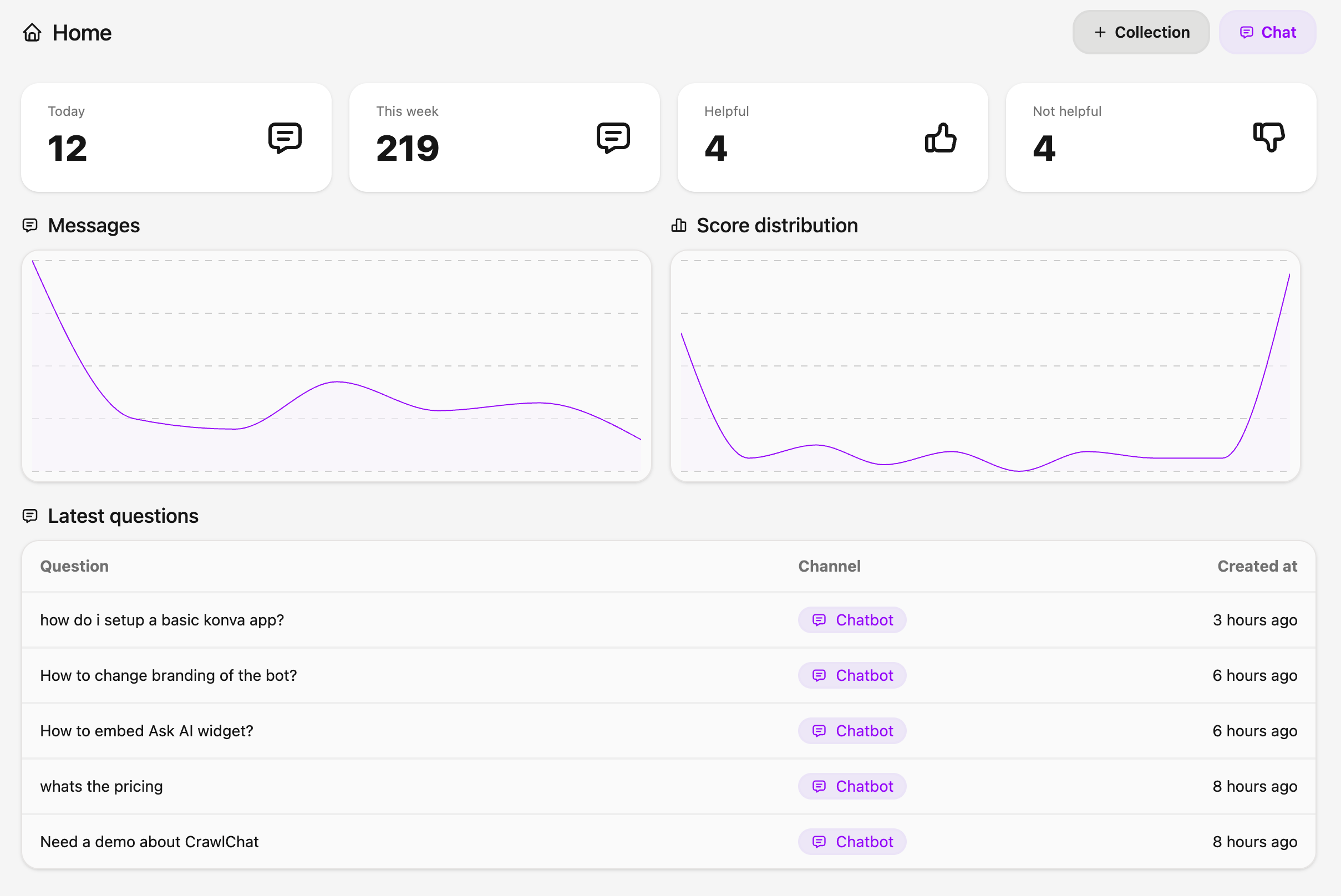Click the Latest questions section icon
The height and width of the screenshot is (896, 1341).
pos(31,516)
